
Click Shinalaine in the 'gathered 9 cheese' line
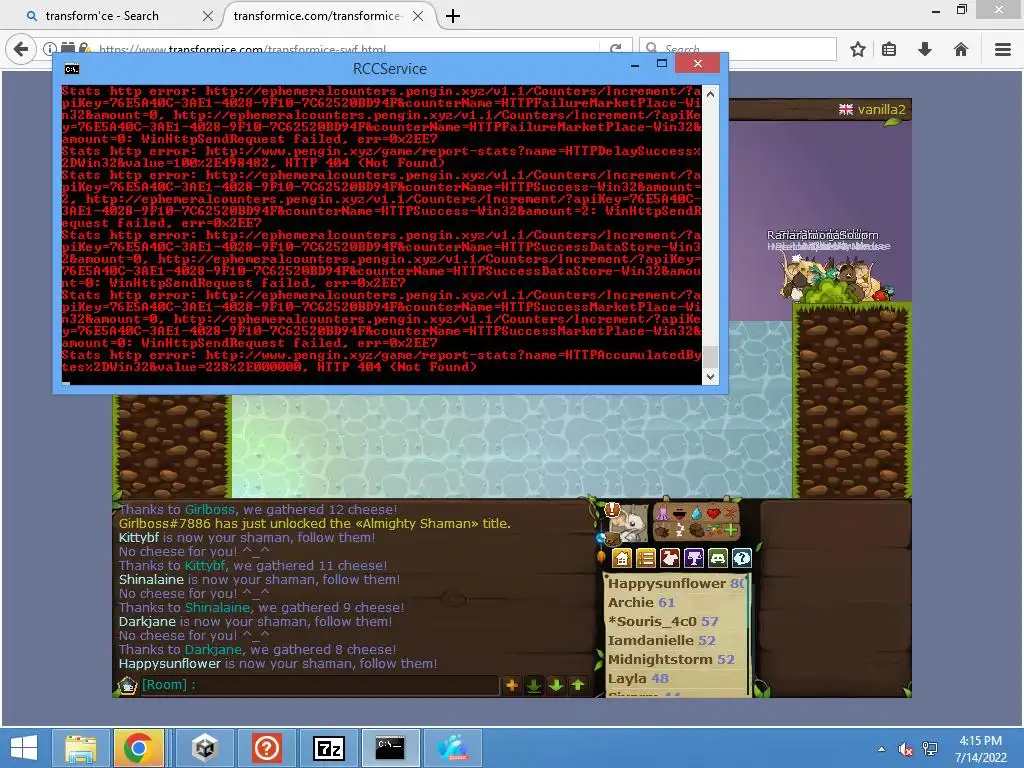217,607
